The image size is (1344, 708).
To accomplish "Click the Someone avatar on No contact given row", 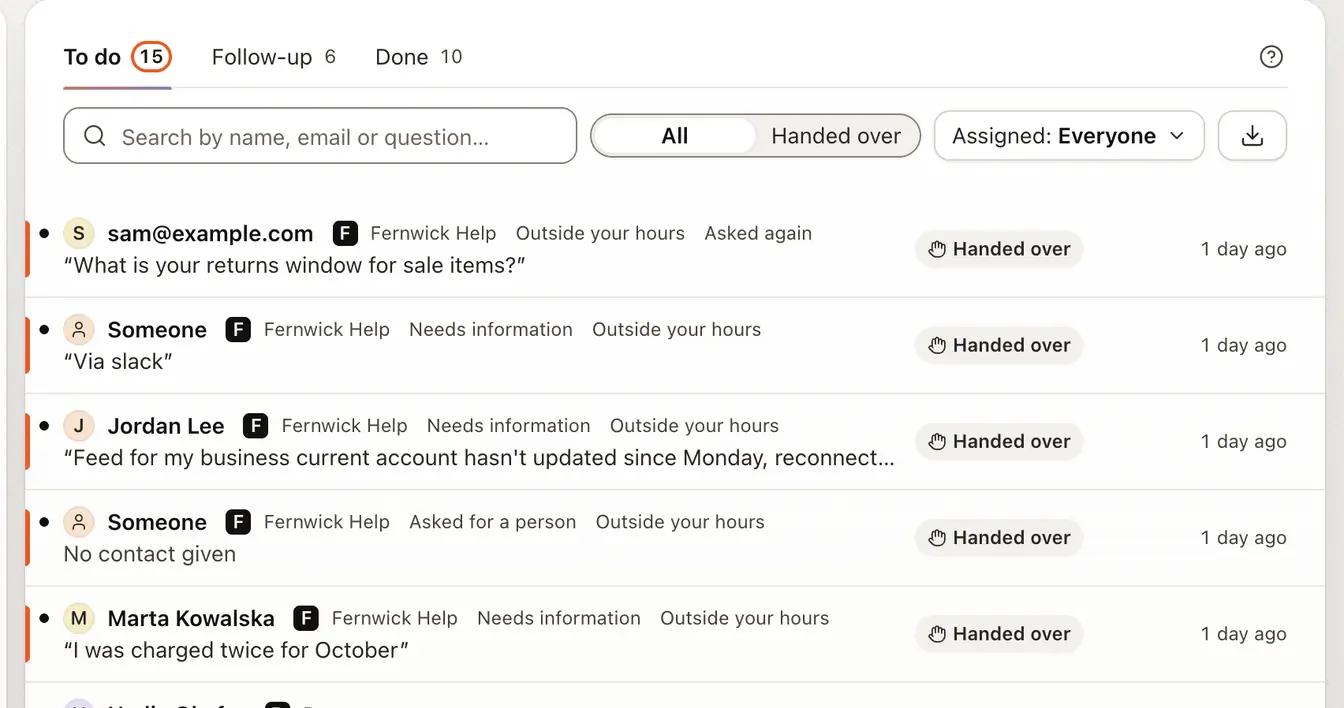I will pos(79,522).
